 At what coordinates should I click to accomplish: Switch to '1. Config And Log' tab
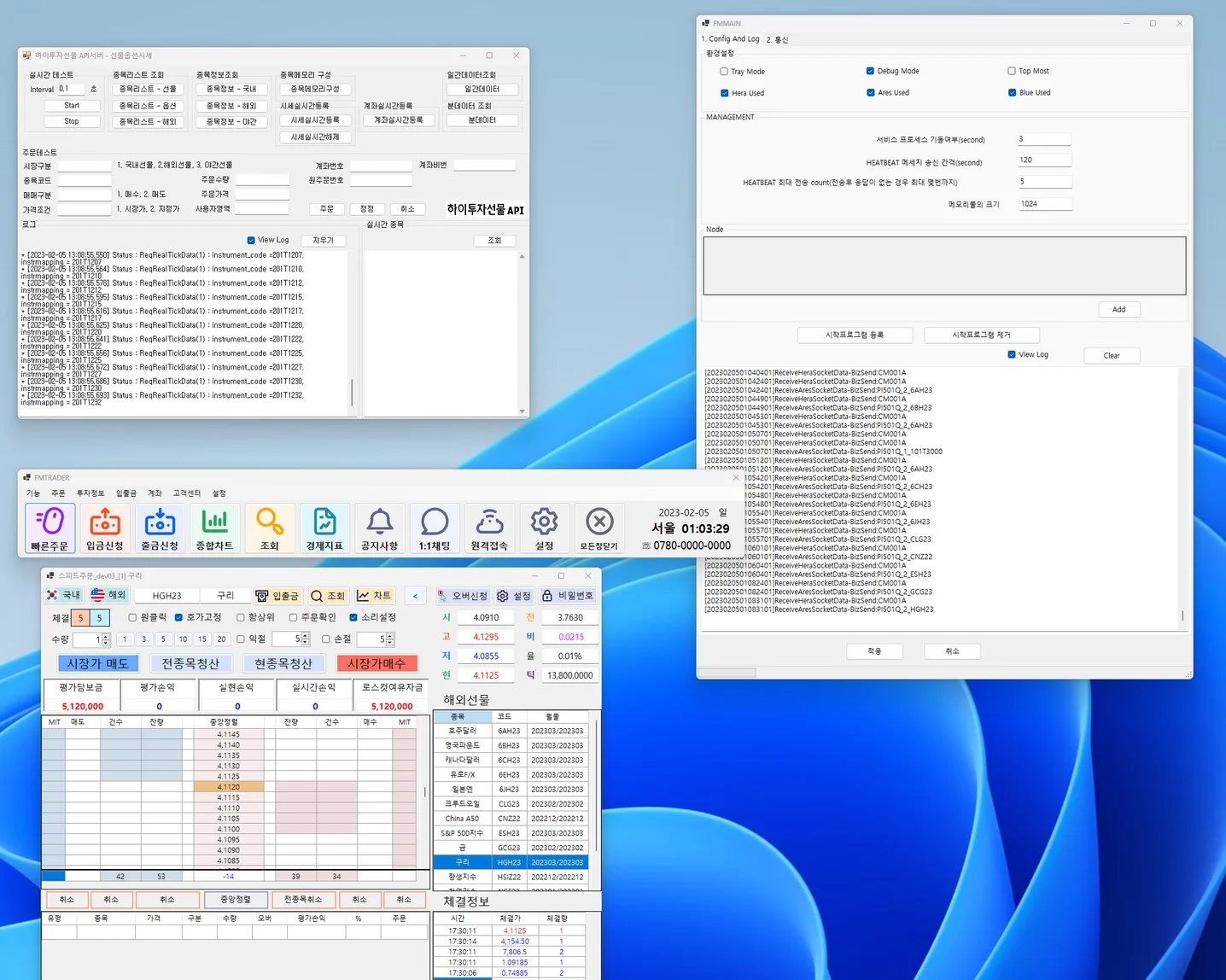[730, 39]
